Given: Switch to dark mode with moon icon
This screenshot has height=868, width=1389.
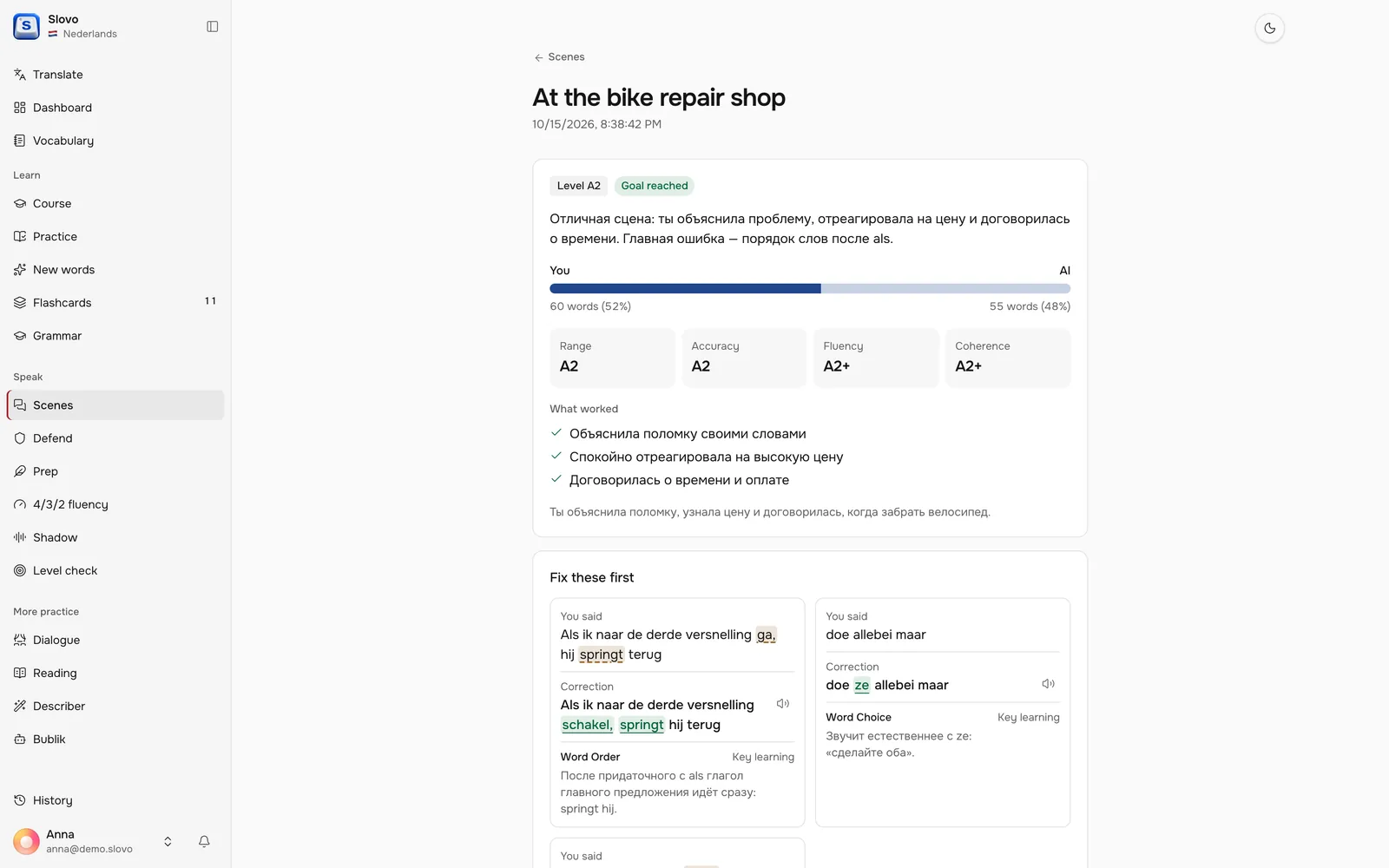Looking at the screenshot, I should point(1269,29).
